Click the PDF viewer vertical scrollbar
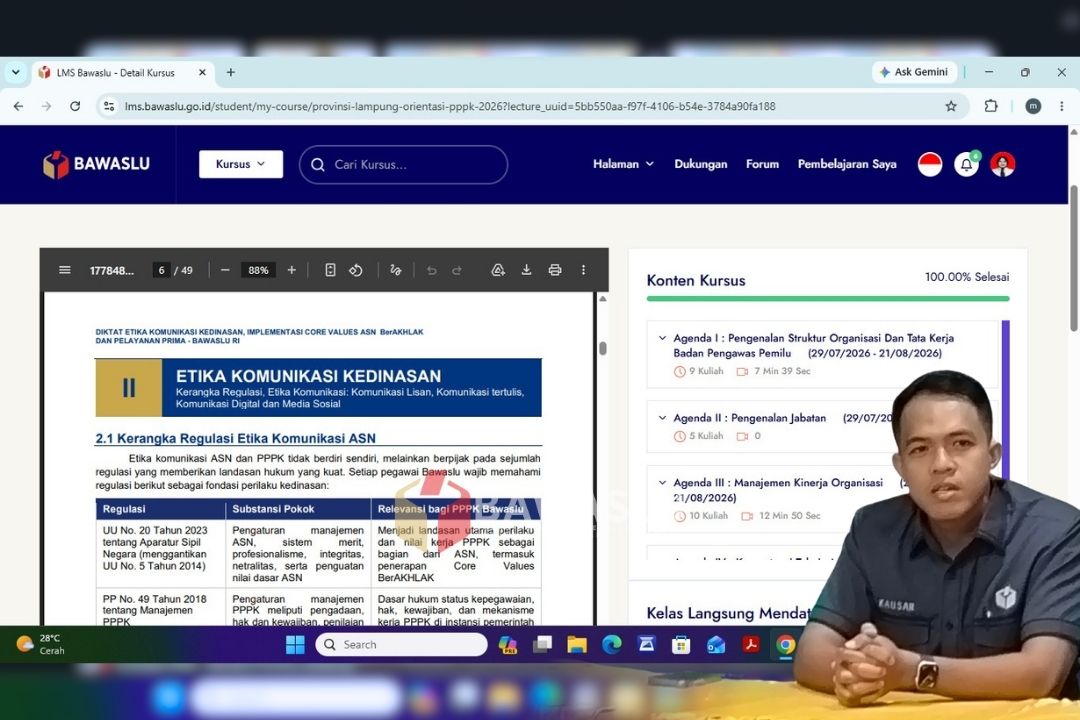 coord(603,349)
